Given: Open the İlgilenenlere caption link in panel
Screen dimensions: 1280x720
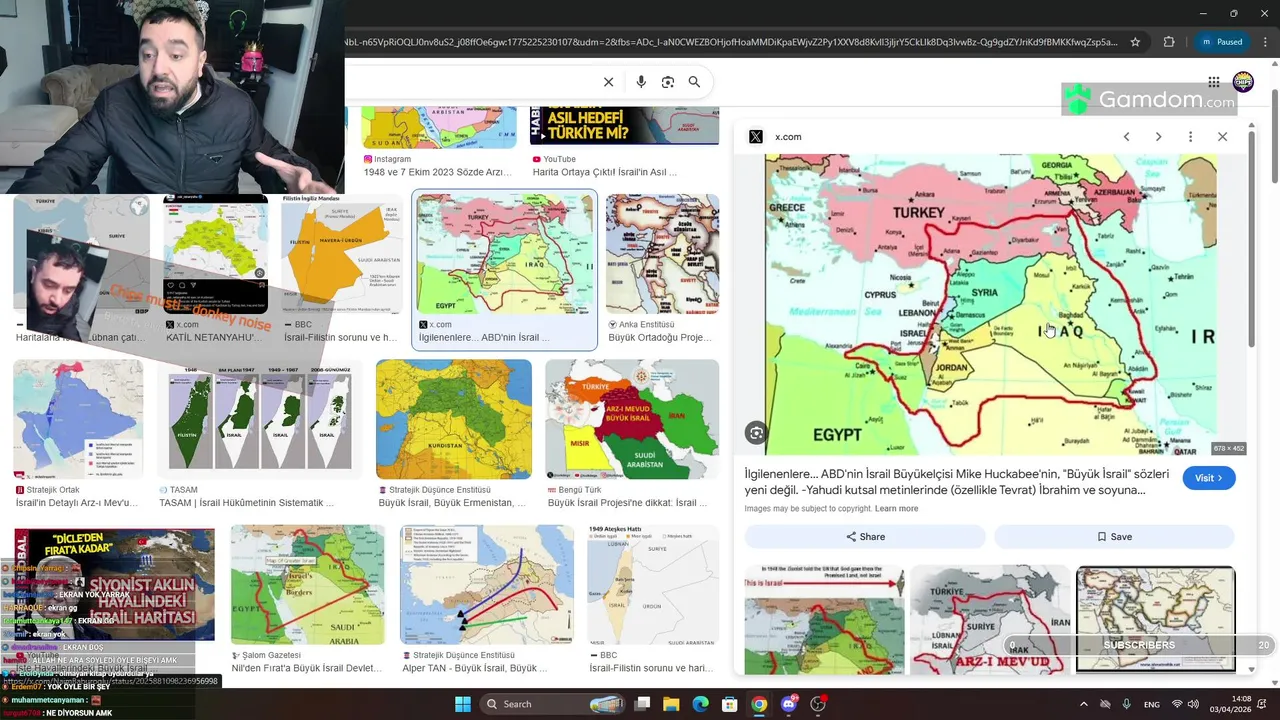Looking at the screenshot, I should [957, 482].
